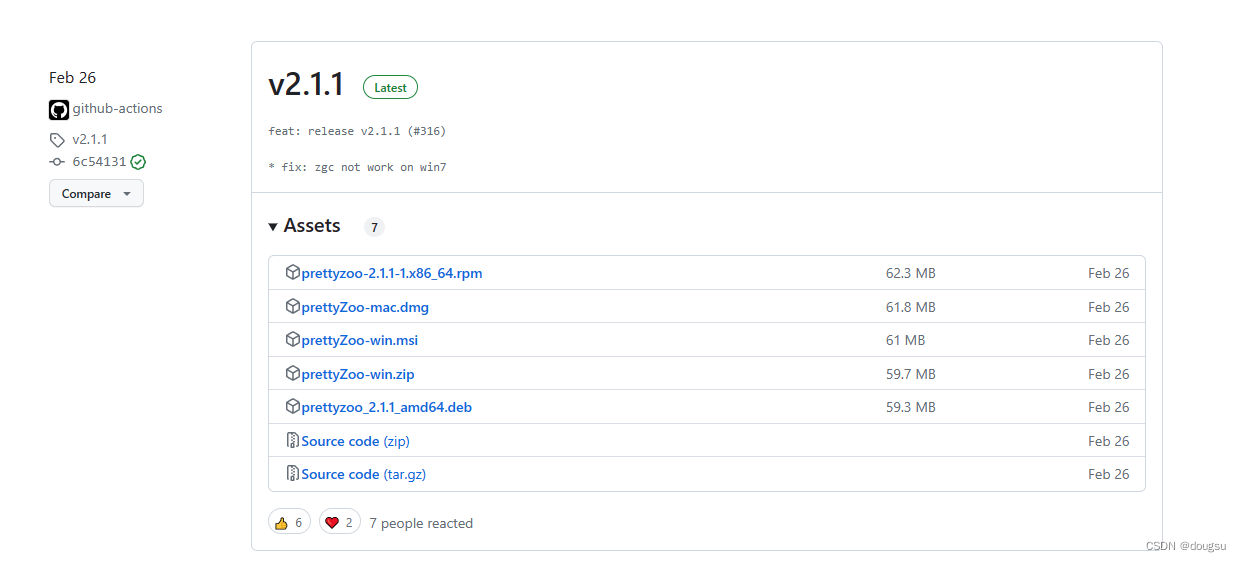Image resolution: width=1241 pixels, height=562 pixels.
Task: Download prettyZoo-win.msi installer
Action: [360, 340]
